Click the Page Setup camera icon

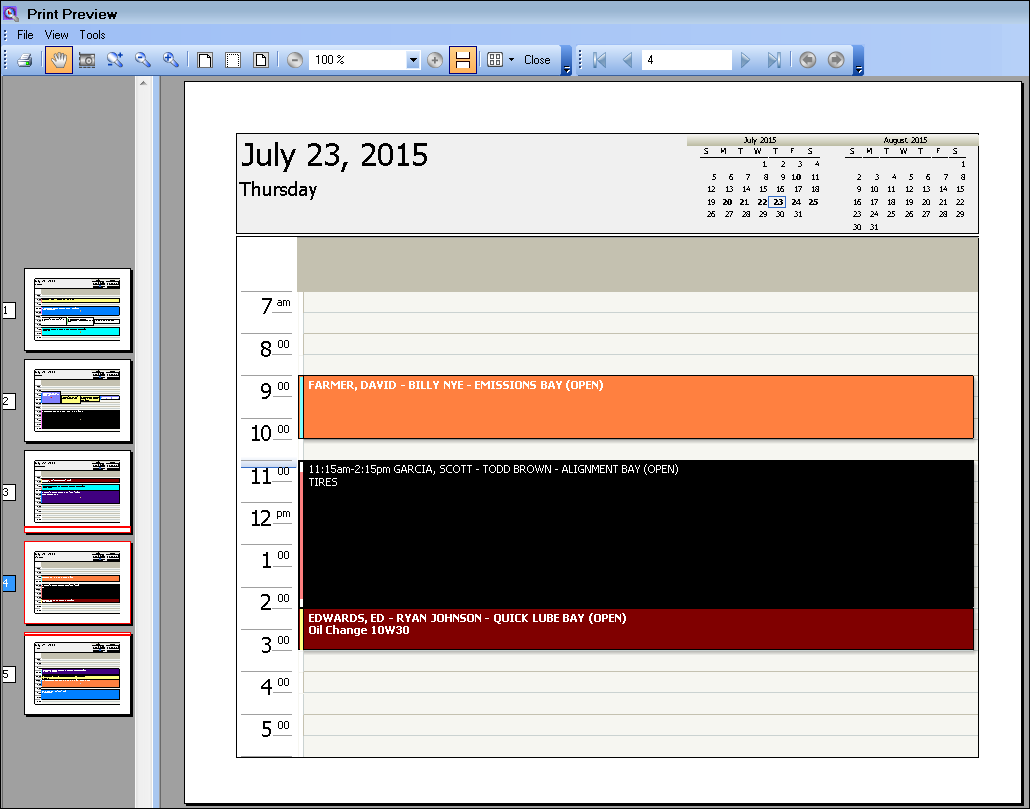coord(86,60)
